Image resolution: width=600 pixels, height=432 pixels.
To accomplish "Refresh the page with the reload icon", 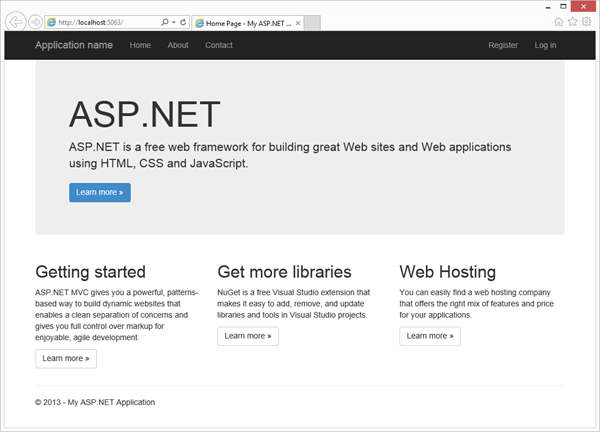I will coord(183,21).
